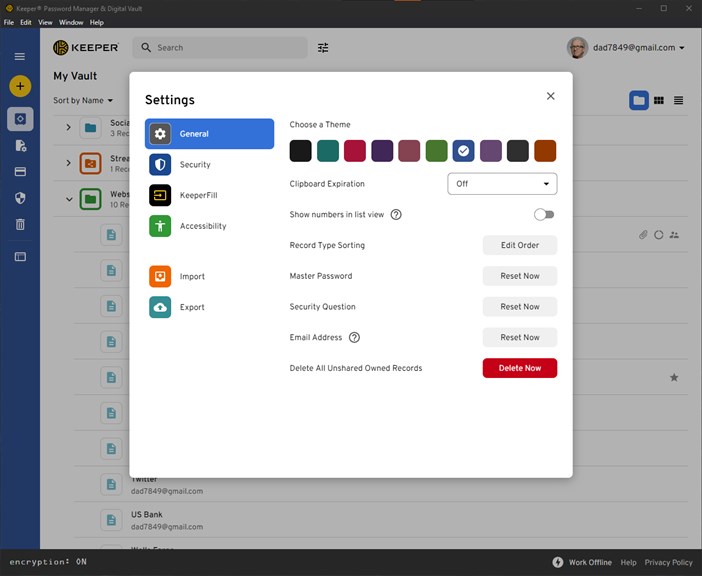Open the Help menu in menu bar
This screenshot has width=702, height=576.
point(97,22)
